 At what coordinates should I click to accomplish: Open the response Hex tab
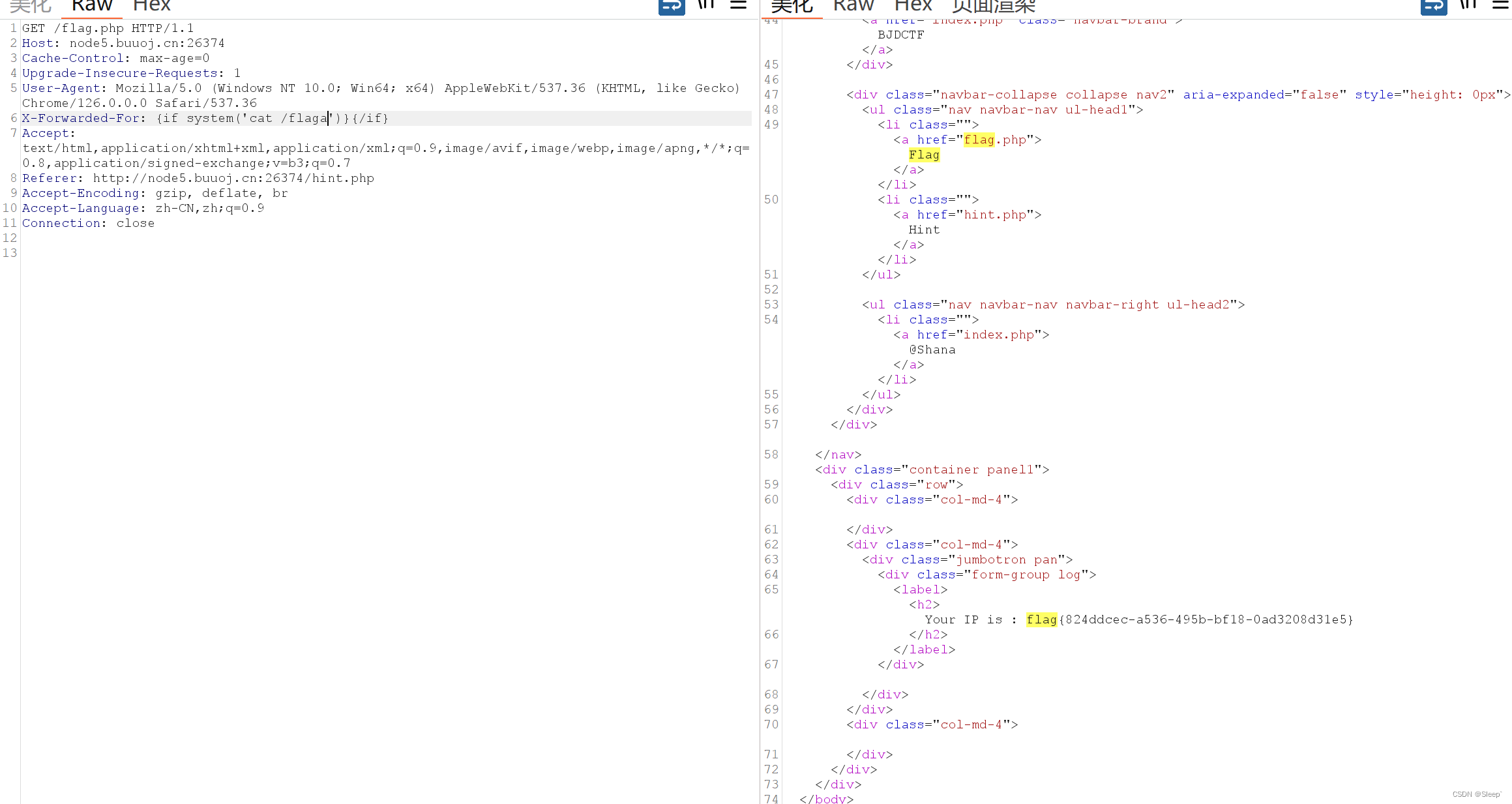pos(913,6)
